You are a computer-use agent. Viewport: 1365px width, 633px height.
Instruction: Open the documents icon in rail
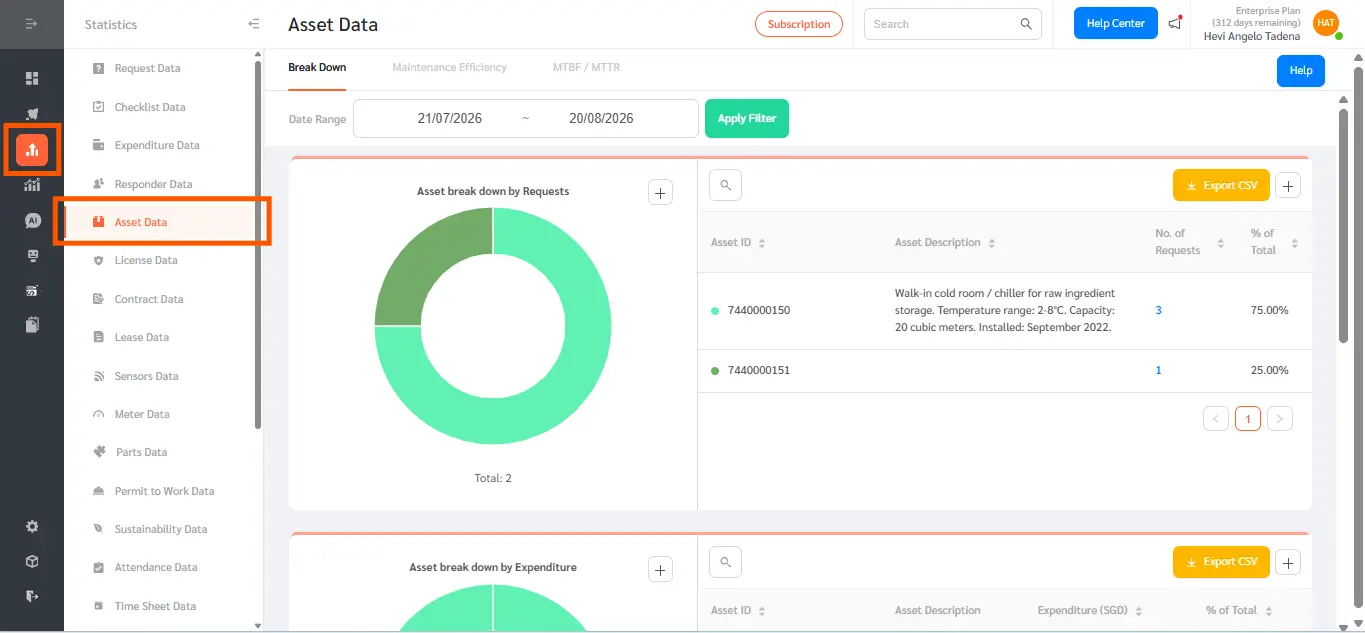click(x=32, y=324)
